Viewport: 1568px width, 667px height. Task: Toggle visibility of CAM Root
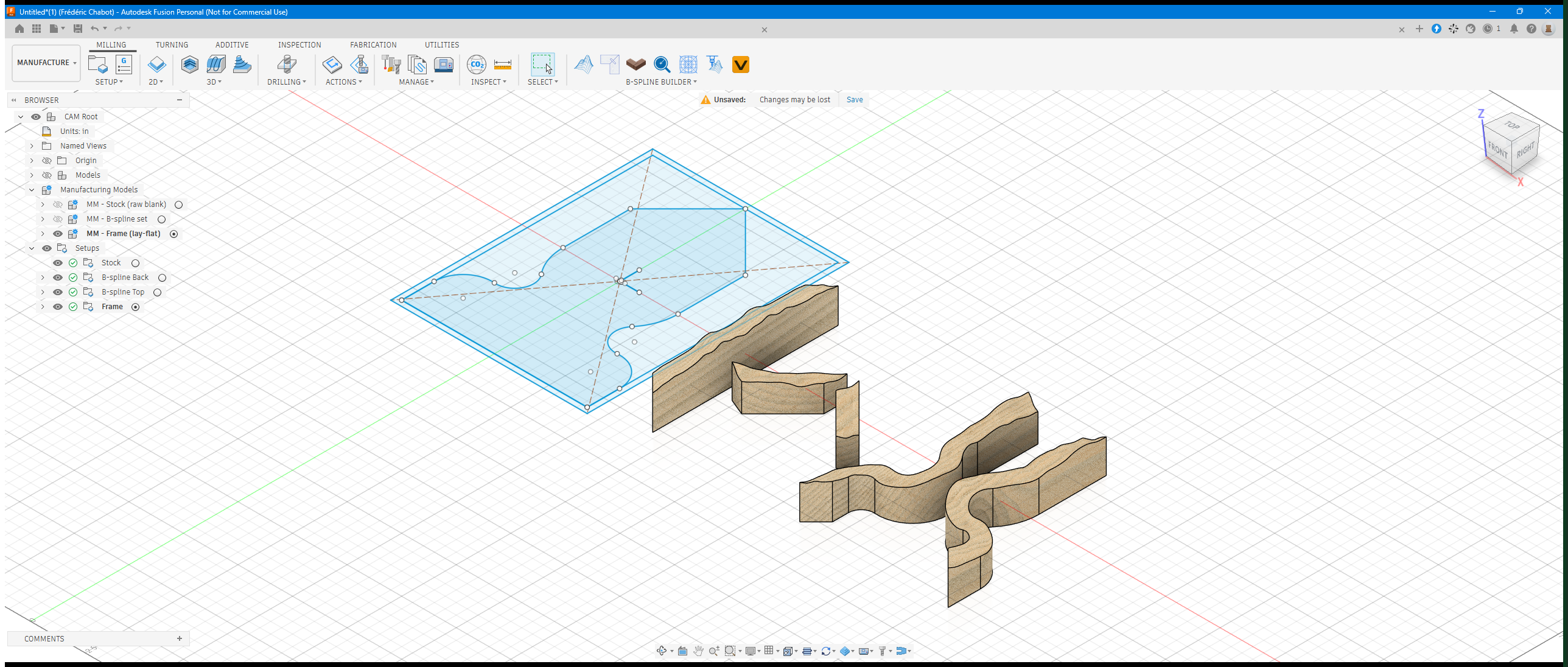[x=36, y=117]
